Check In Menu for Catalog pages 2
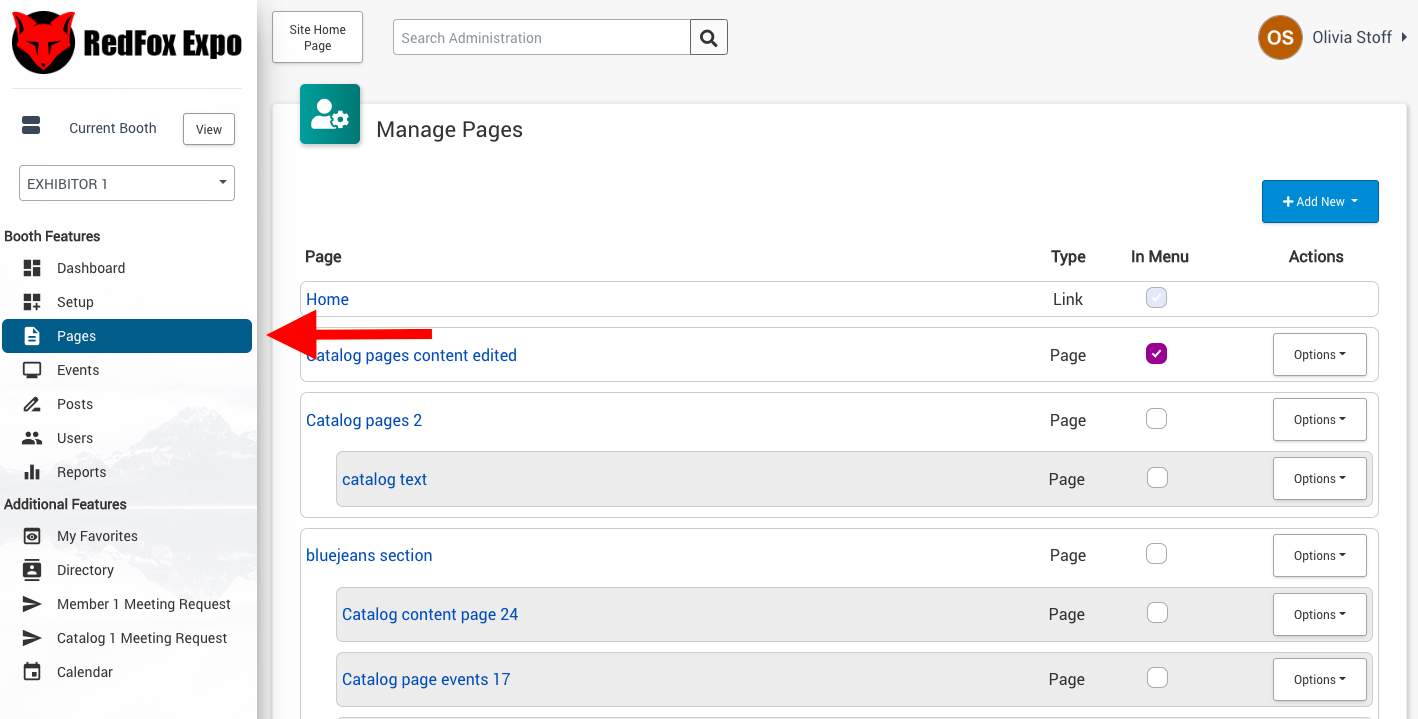Screen dimensions: 1418x719 coord(1156,418)
